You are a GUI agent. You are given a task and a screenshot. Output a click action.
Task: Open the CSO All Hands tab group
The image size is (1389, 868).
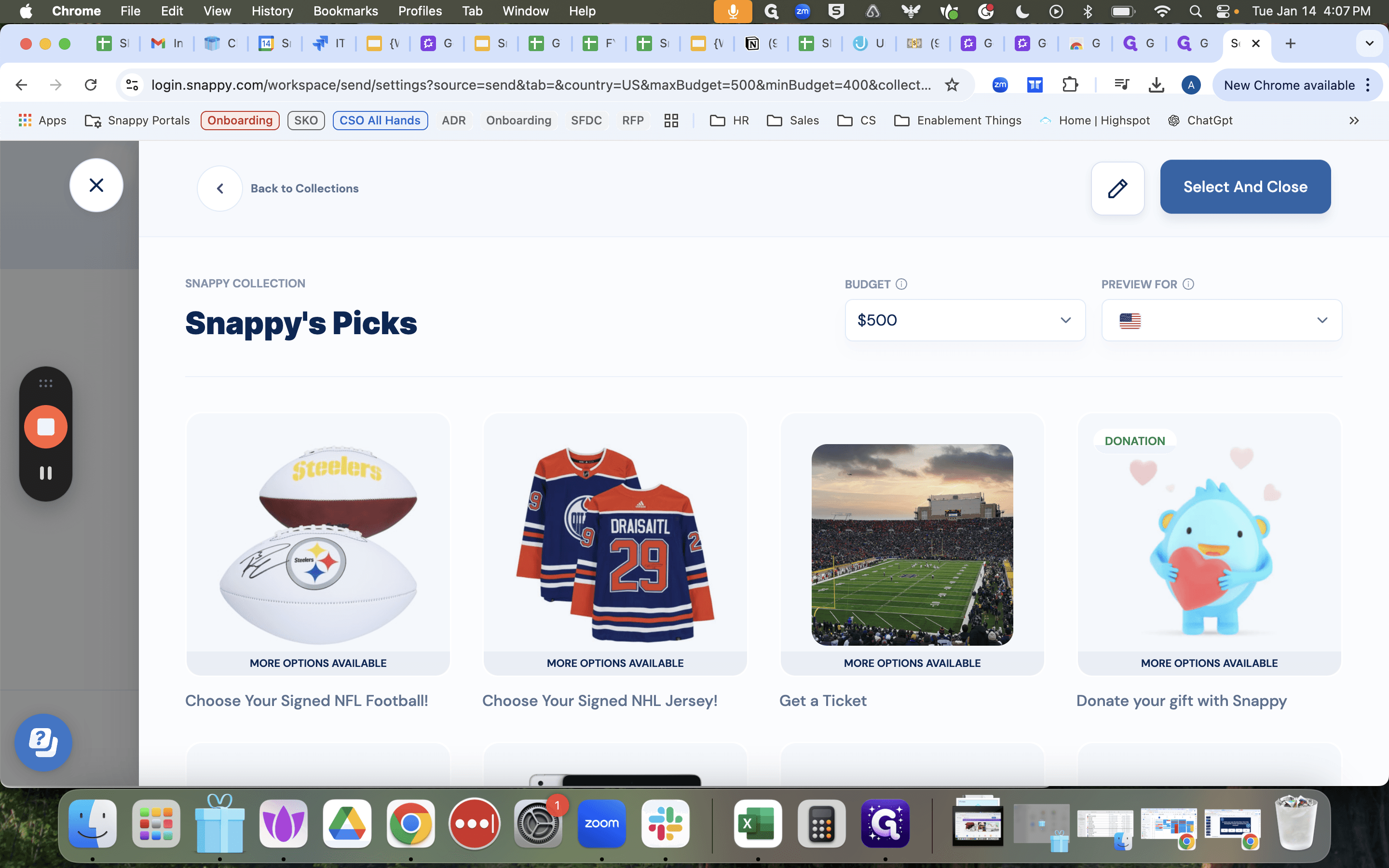click(380, 120)
